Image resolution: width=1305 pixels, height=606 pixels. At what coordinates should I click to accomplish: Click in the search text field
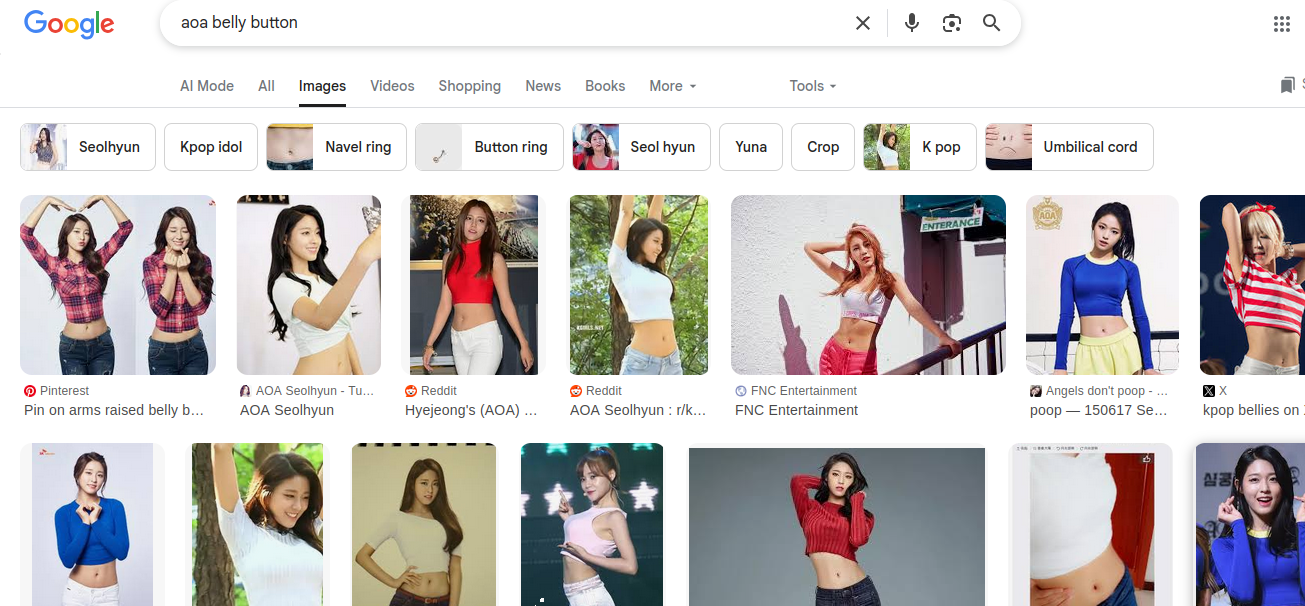click(510, 23)
